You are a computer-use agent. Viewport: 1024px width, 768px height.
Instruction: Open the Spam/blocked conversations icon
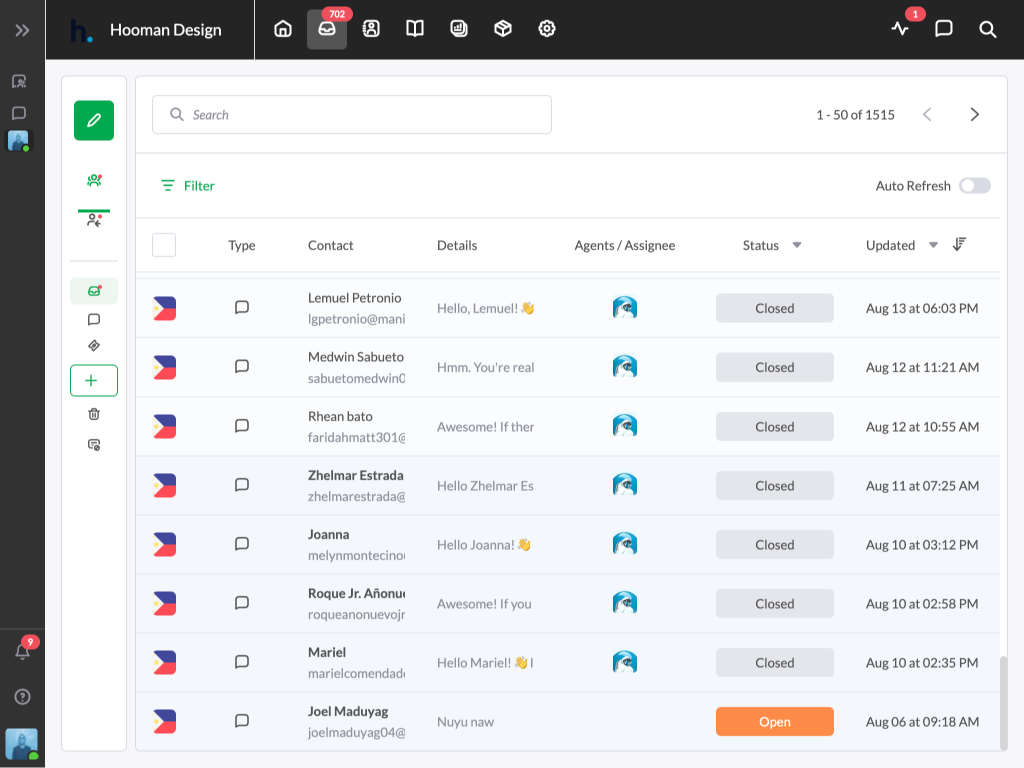tap(93, 445)
